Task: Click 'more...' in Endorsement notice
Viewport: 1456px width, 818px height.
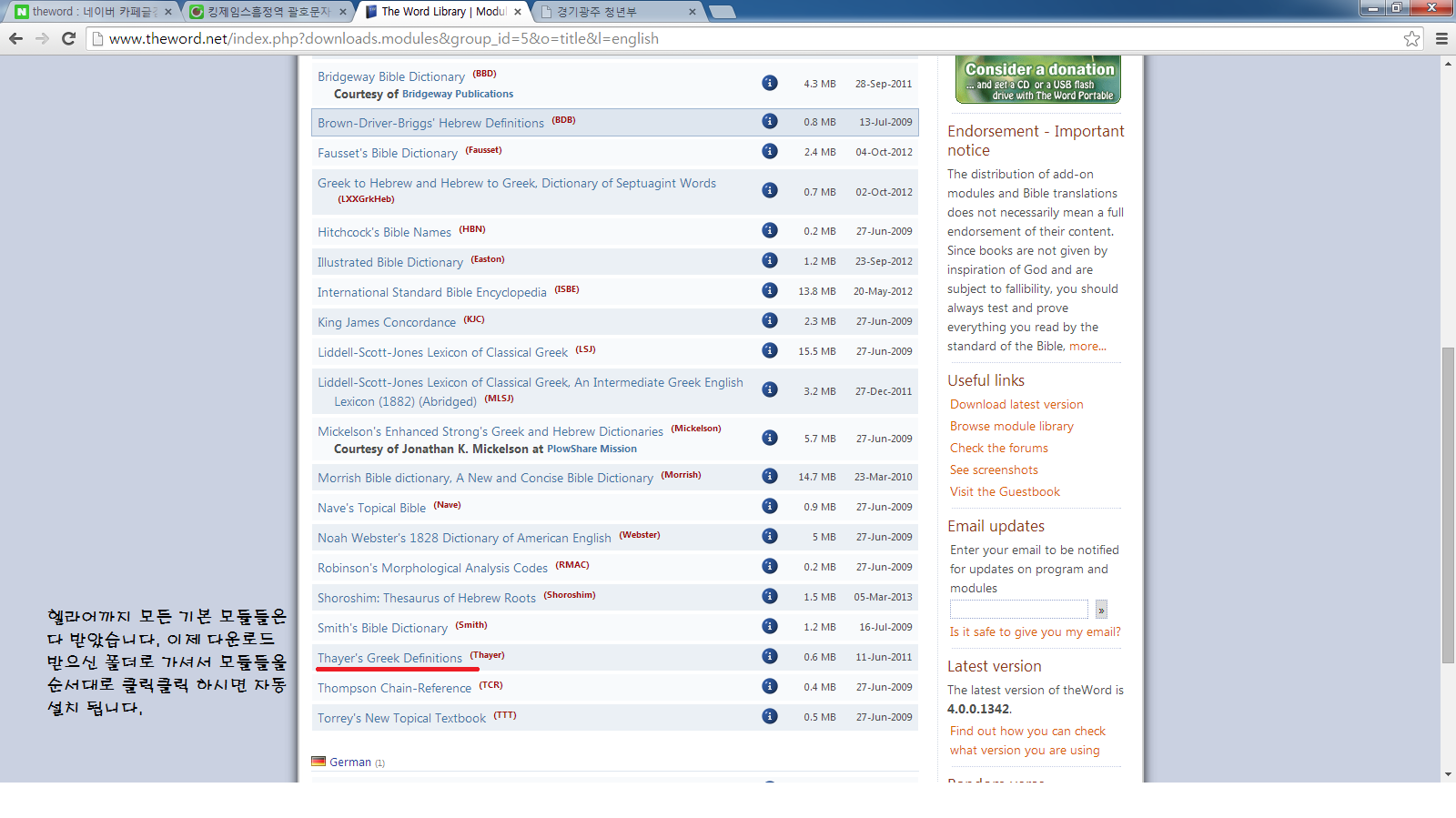Action: 1087,346
